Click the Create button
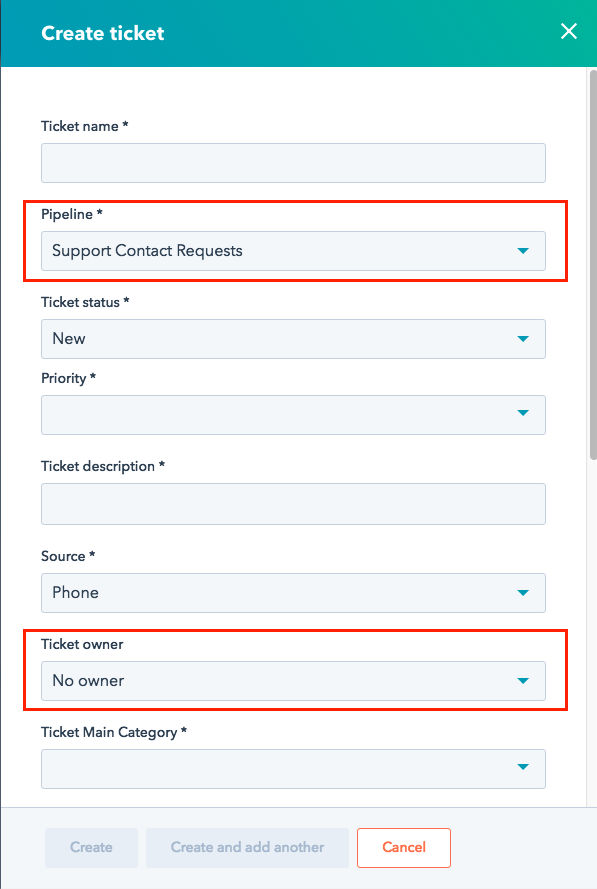 point(91,847)
